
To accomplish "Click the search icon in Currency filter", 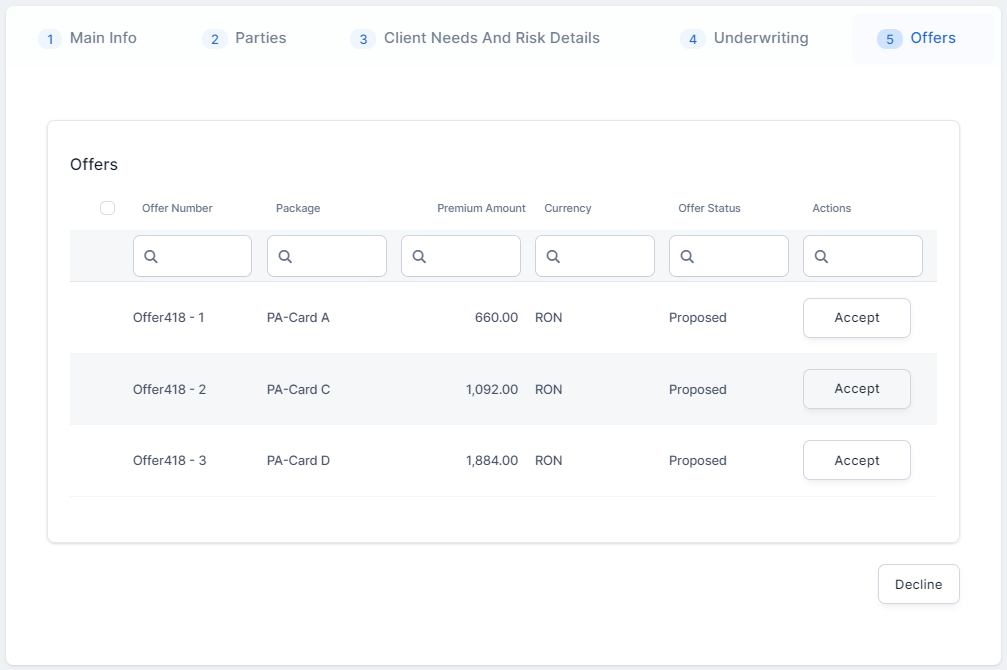I will (553, 257).
